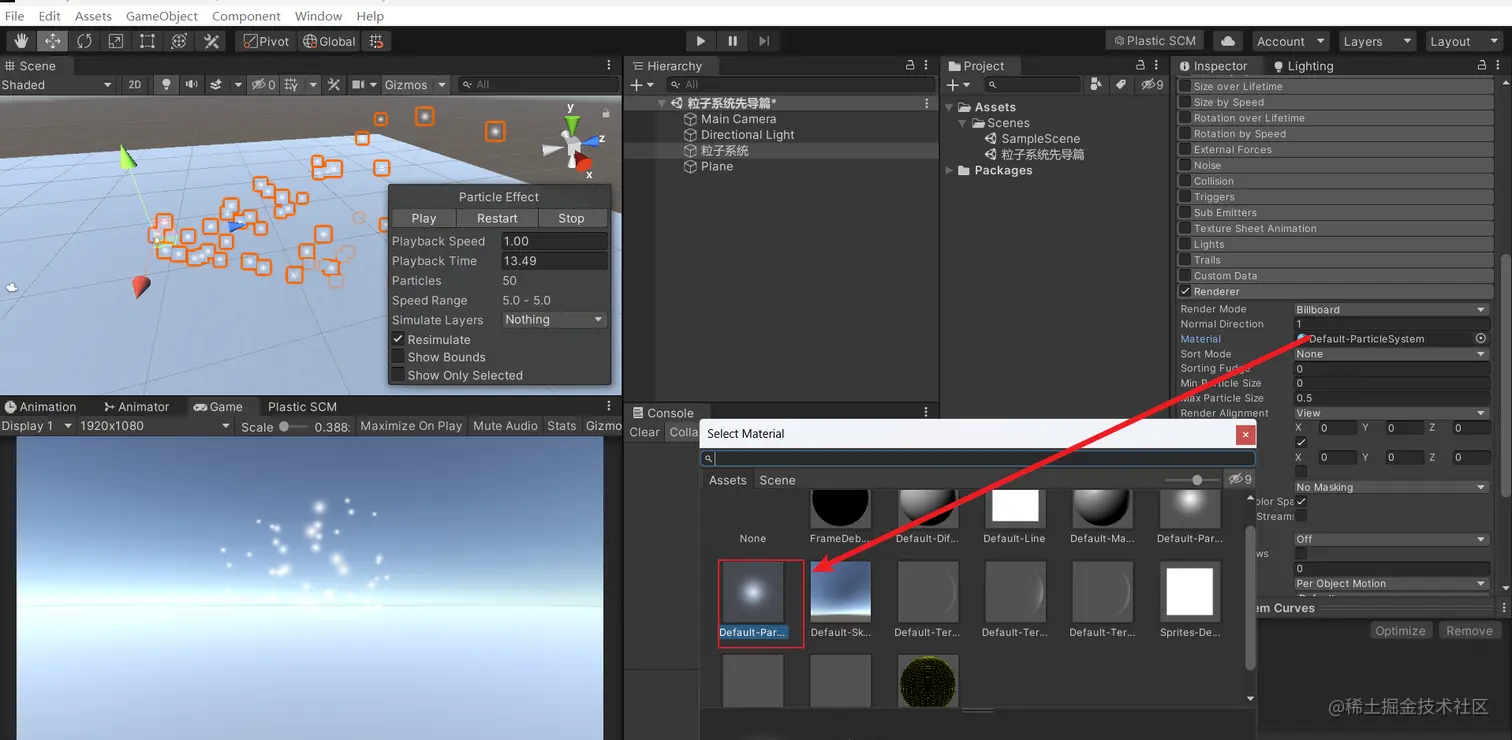Disable the Renderer module checkbox

click(x=1185, y=292)
